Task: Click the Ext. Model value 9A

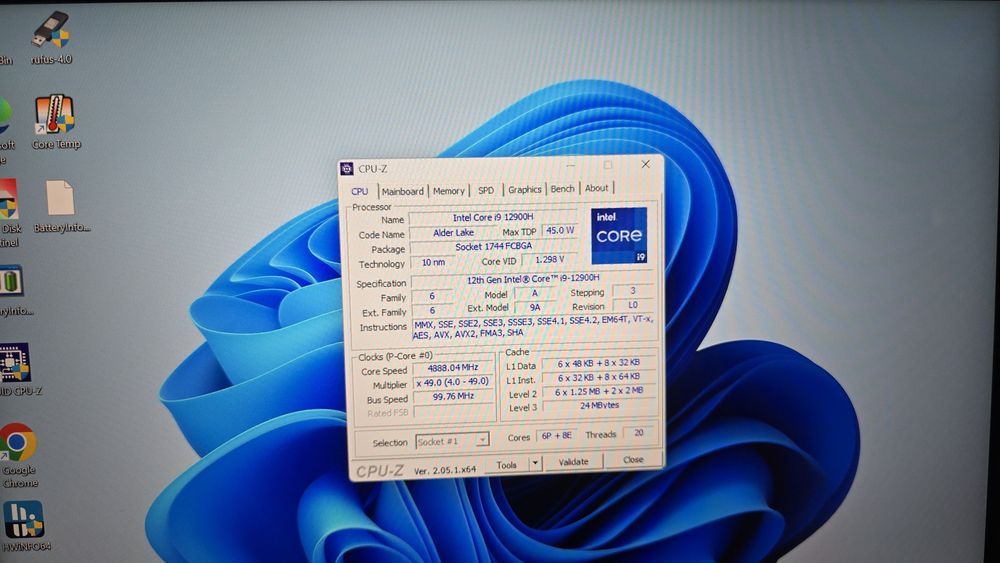Action: pos(534,307)
